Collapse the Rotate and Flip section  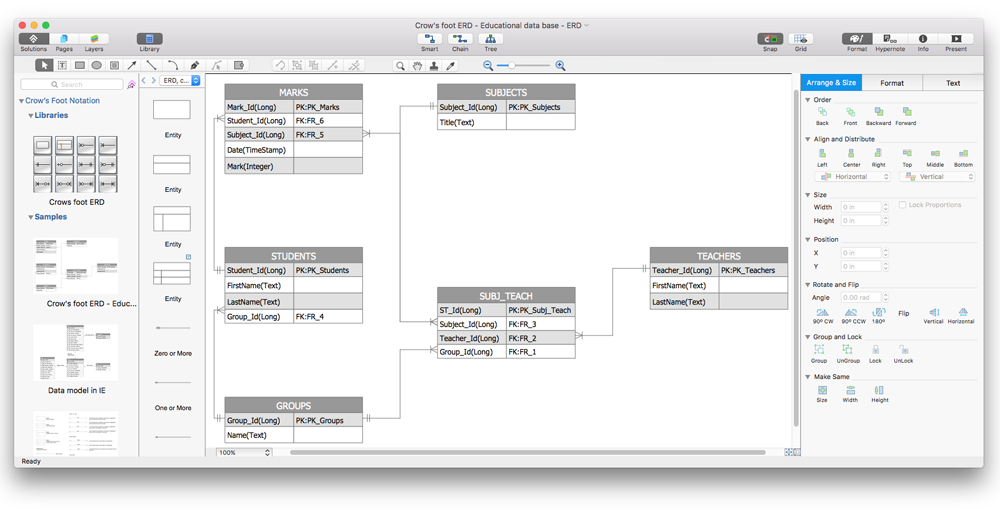[808, 284]
